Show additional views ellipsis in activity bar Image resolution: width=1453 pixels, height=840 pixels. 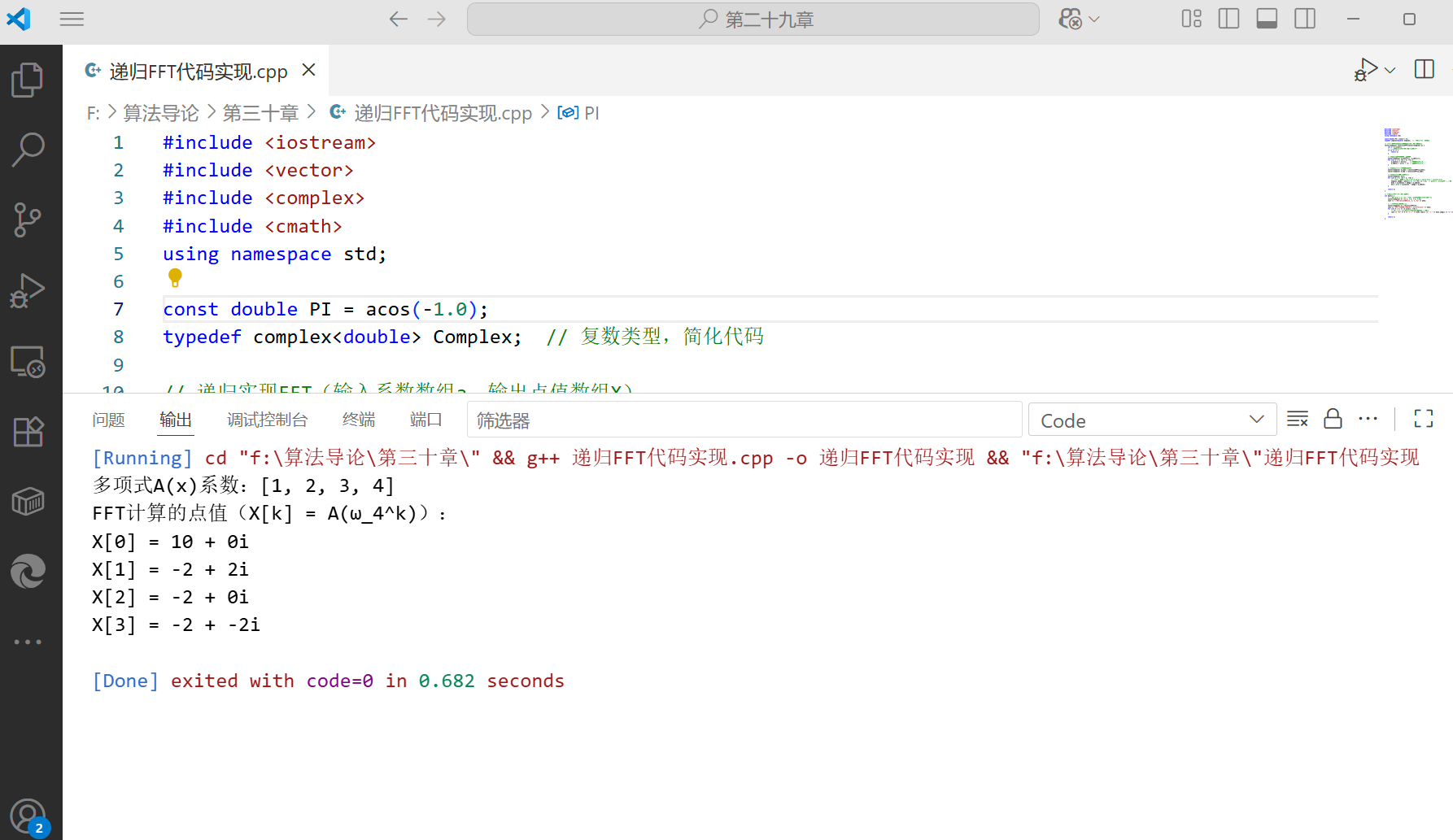[x=28, y=642]
